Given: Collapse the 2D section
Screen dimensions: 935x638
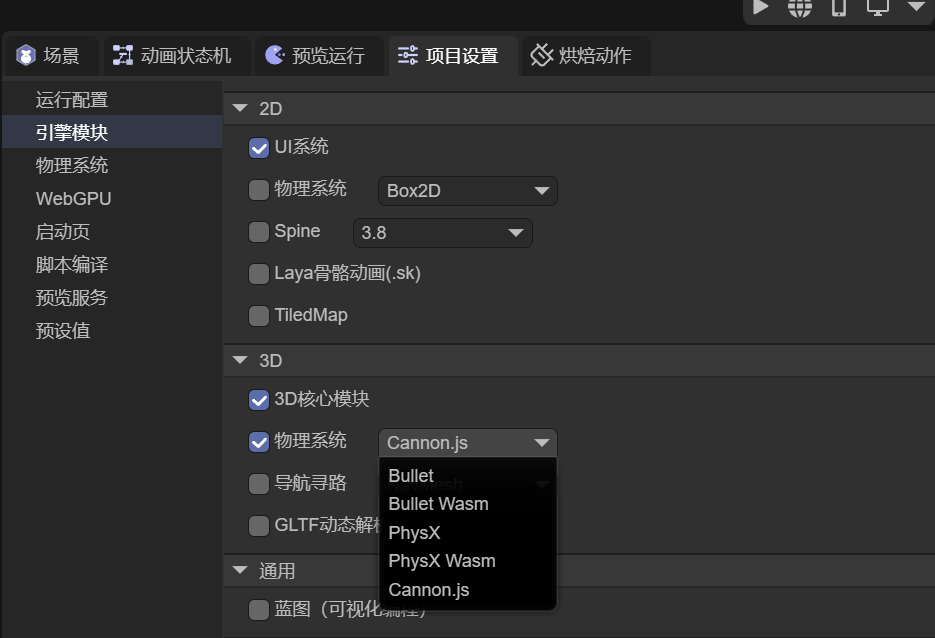Looking at the screenshot, I should [x=240, y=109].
